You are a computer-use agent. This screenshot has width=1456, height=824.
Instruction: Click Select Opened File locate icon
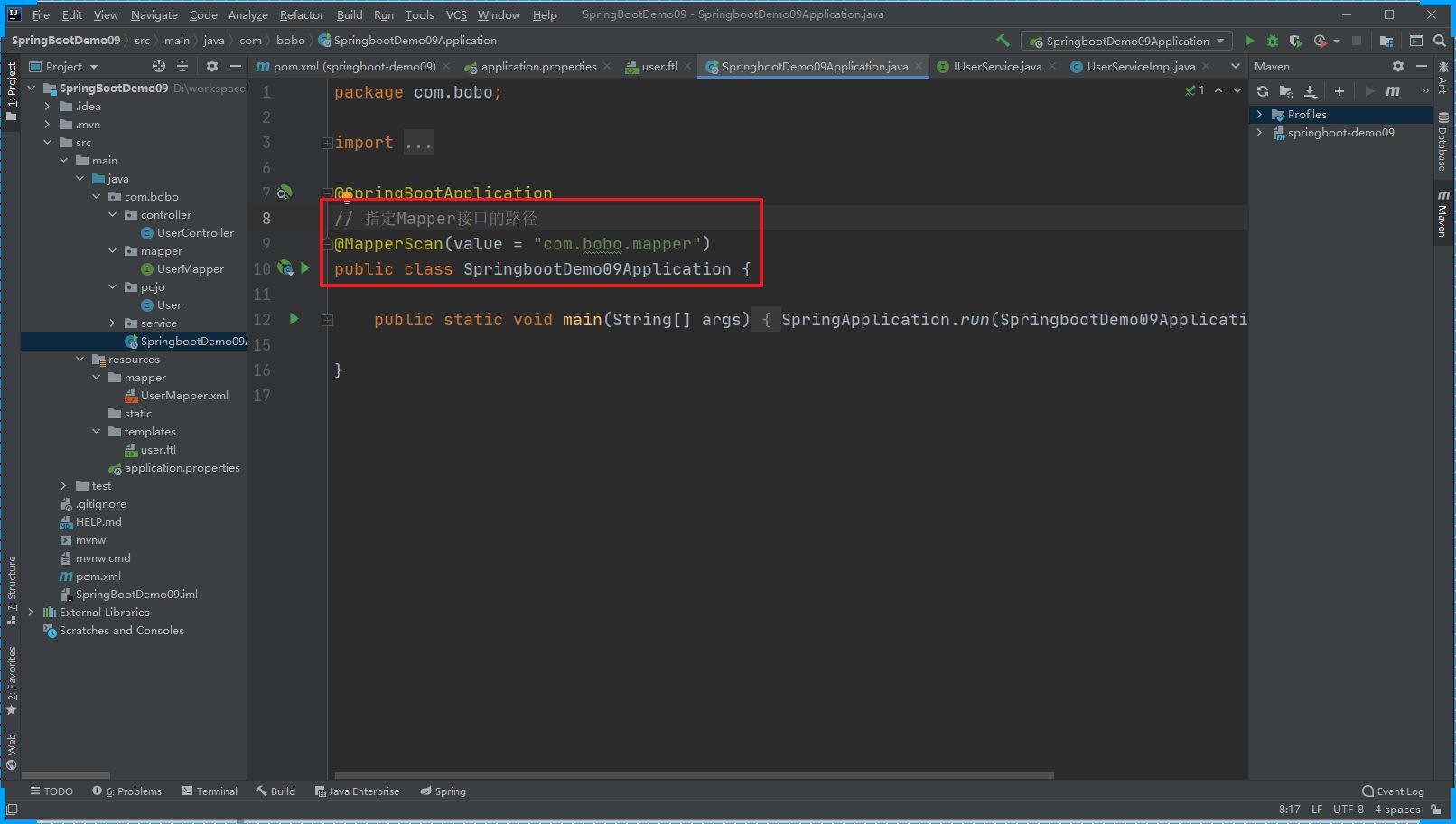[159, 66]
